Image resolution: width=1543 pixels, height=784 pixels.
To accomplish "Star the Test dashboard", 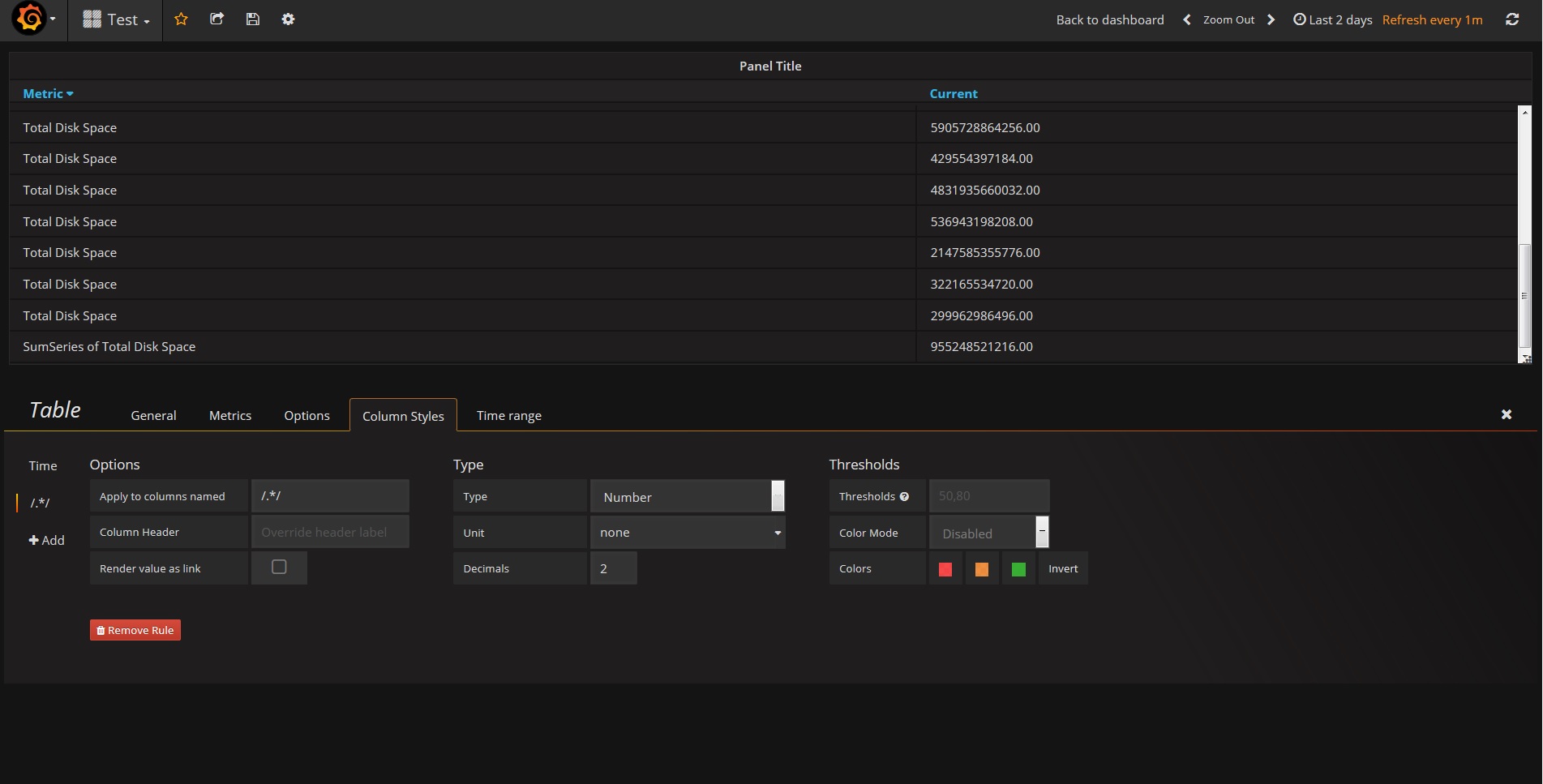I will pyautogui.click(x=181, y=19).
